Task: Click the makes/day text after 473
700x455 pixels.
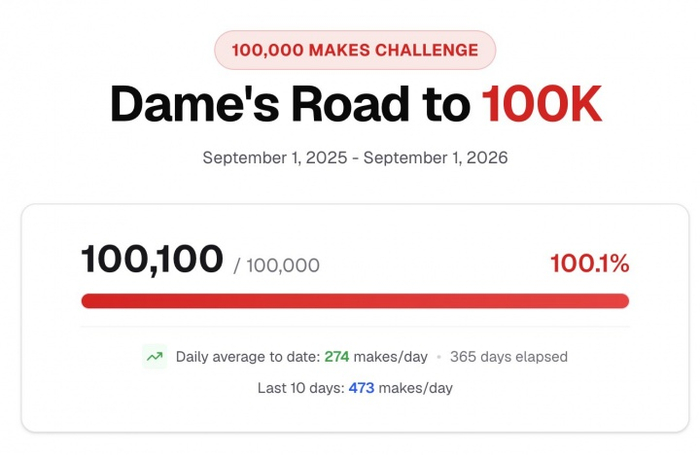Action: (x=416, y=388)
